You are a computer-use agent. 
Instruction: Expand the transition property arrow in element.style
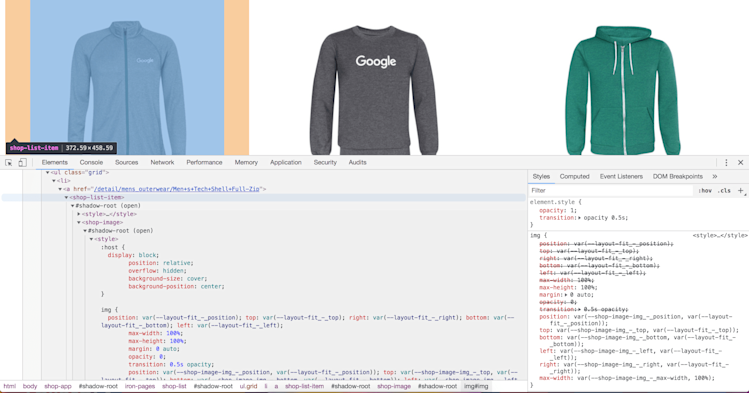tap(579, 218)
